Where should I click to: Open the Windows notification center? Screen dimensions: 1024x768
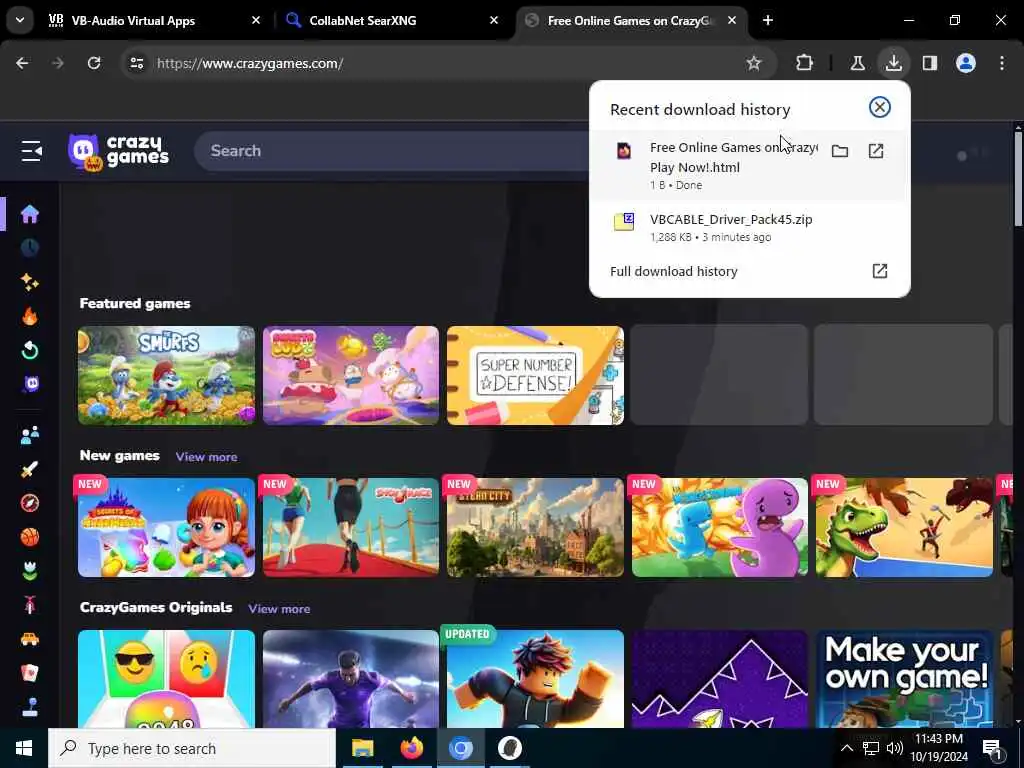click(x=992, y=748)
